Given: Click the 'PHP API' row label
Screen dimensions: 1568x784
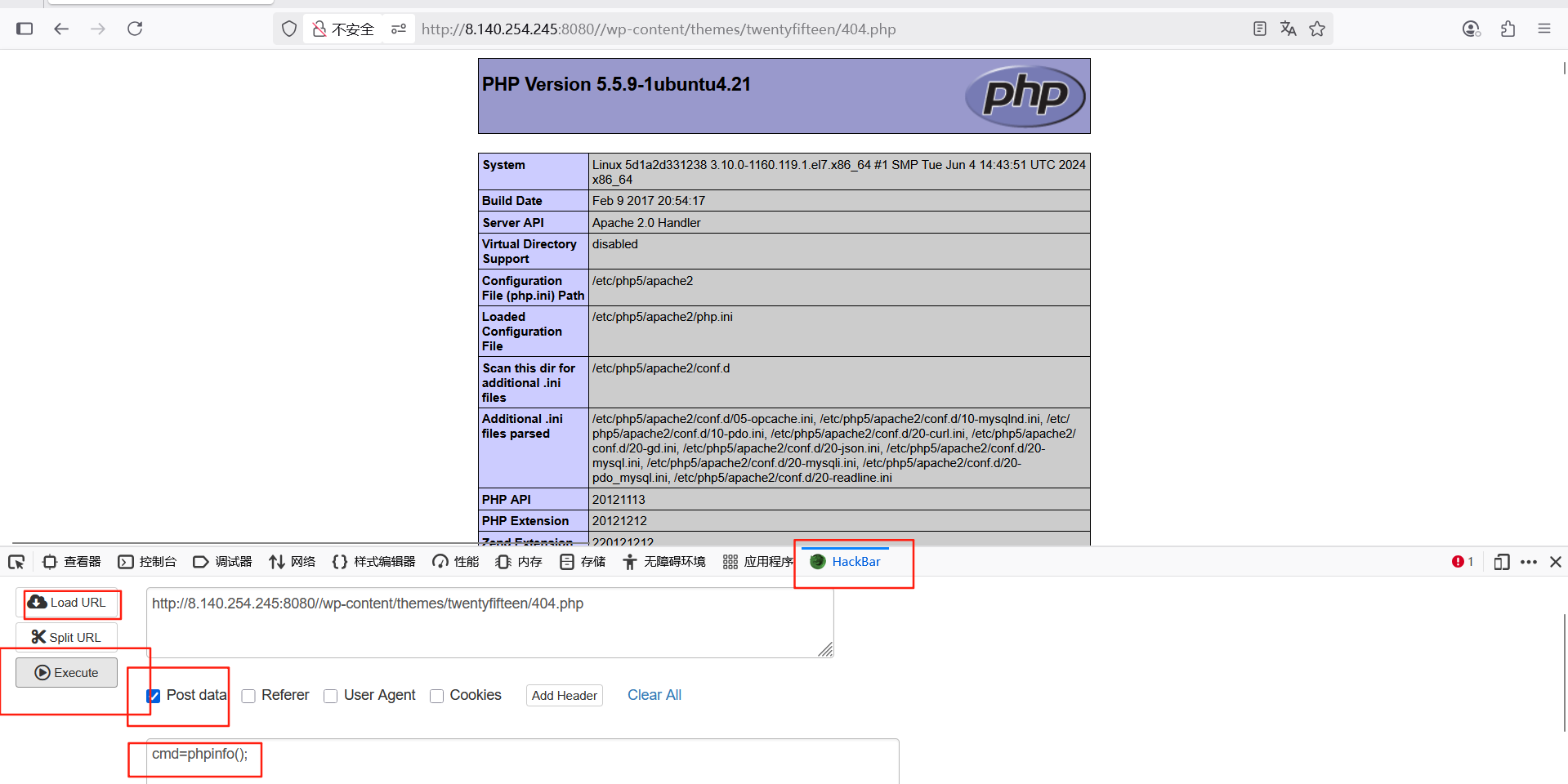Looking at the screenshot, I should click(507, 500).
